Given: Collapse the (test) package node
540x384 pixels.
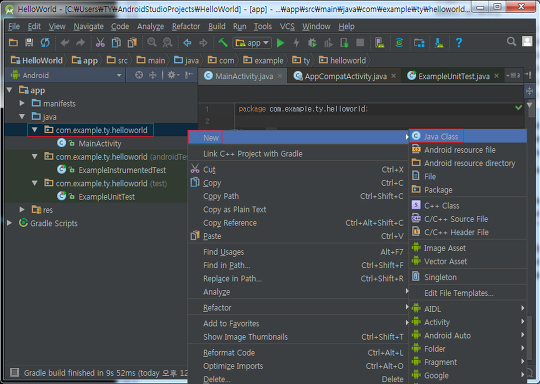Looking at the screenshot, I should pos(35,183).
